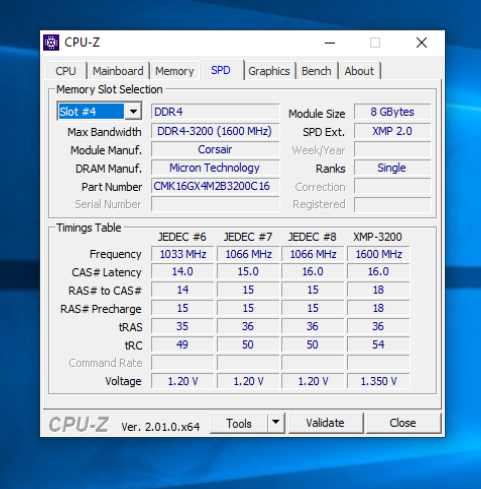Click the XMP-3200 CAS# Latency 16.0 cell
The width and height of the screenshot is (481, 489).
click(378, 271)
